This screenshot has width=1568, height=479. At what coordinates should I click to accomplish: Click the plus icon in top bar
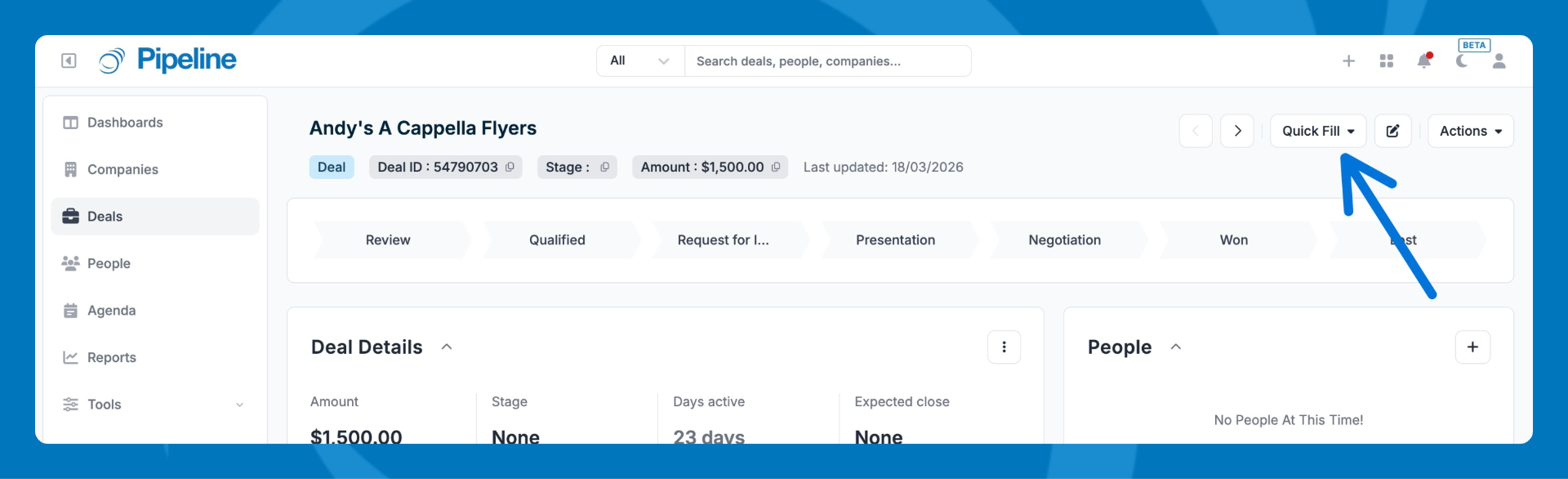pos(1348,61)
